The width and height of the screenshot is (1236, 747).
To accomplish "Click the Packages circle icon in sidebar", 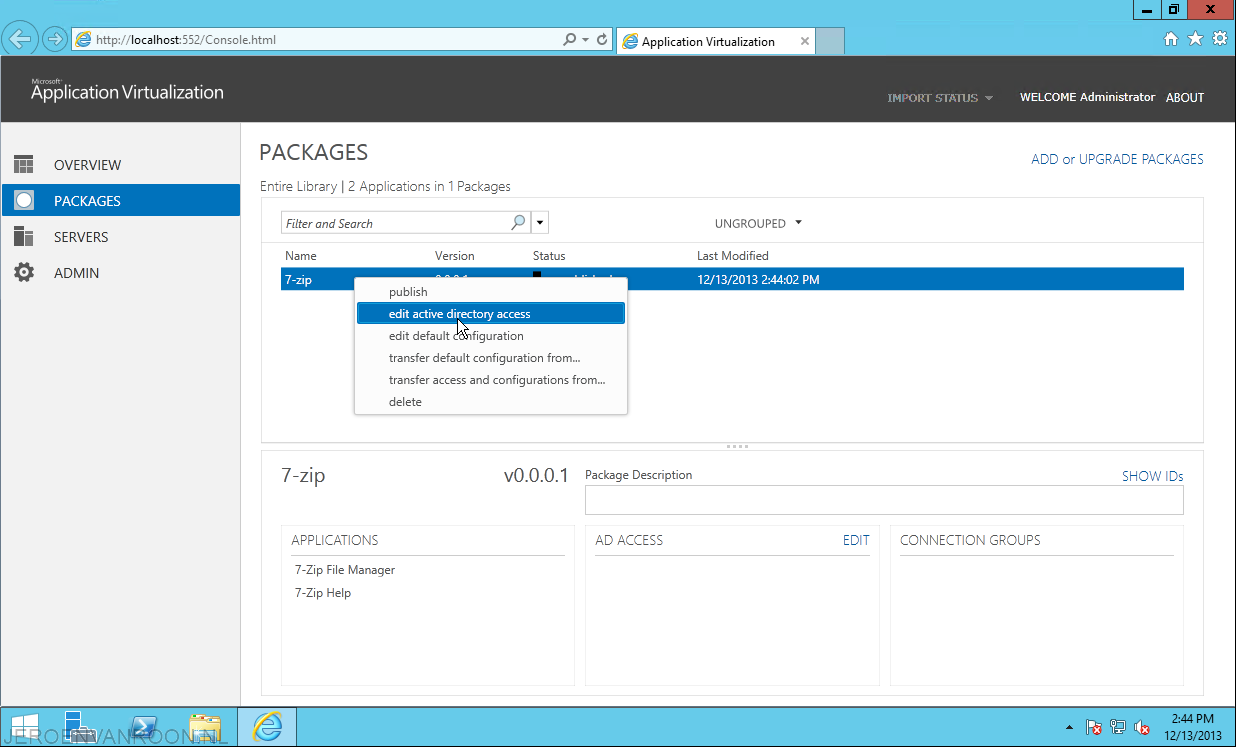I will tap(24, 201).
